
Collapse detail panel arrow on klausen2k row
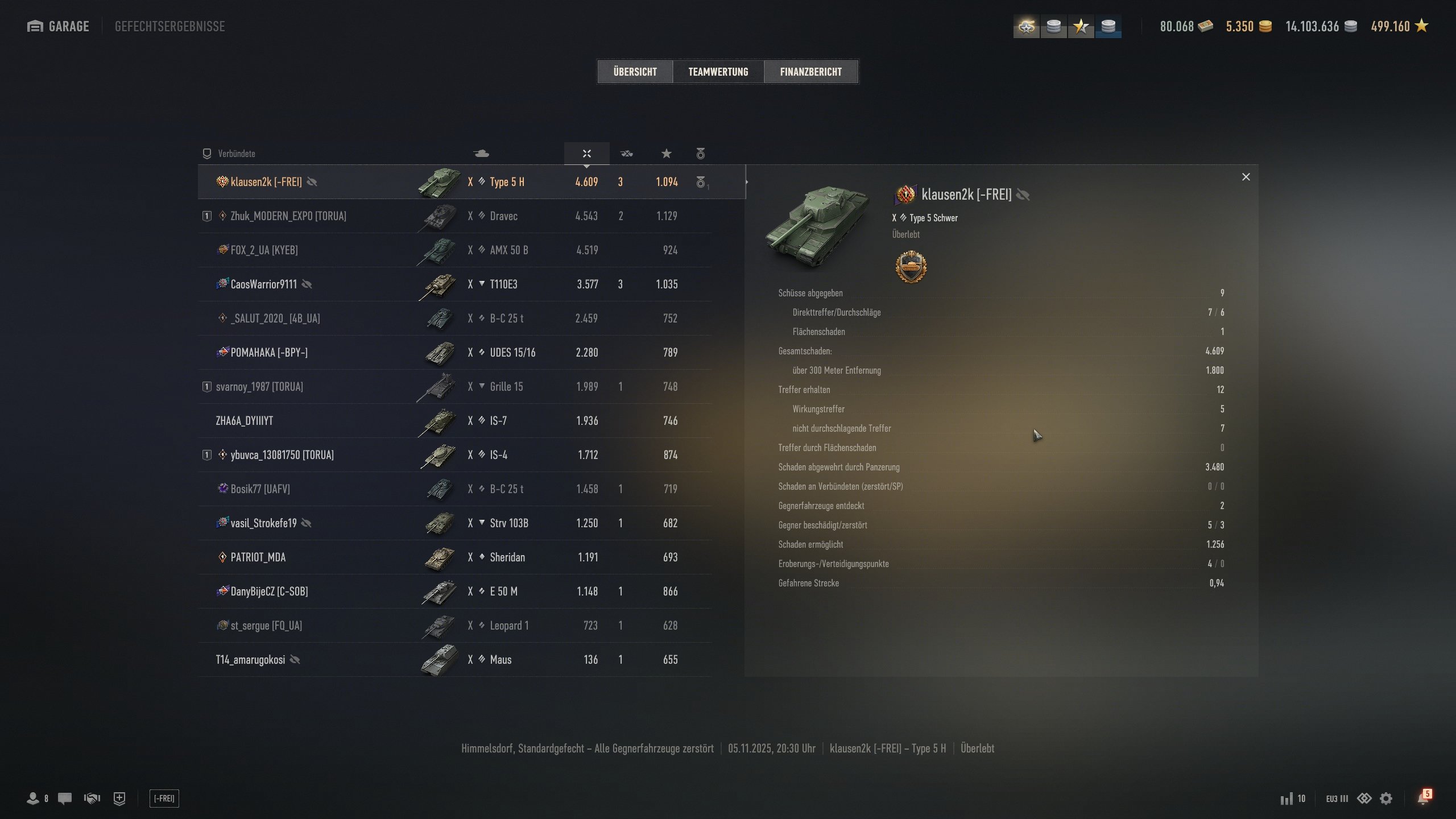746,182
